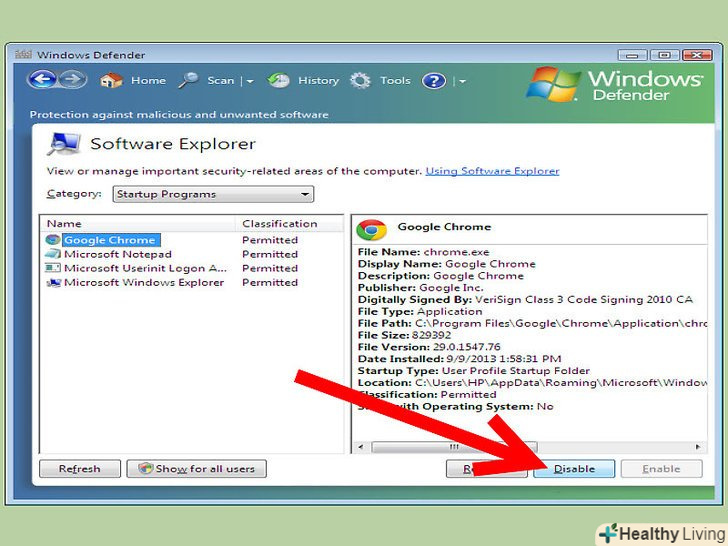Click the Forward navigation arrow
The image size is (728, 546).
pos(72,80)
